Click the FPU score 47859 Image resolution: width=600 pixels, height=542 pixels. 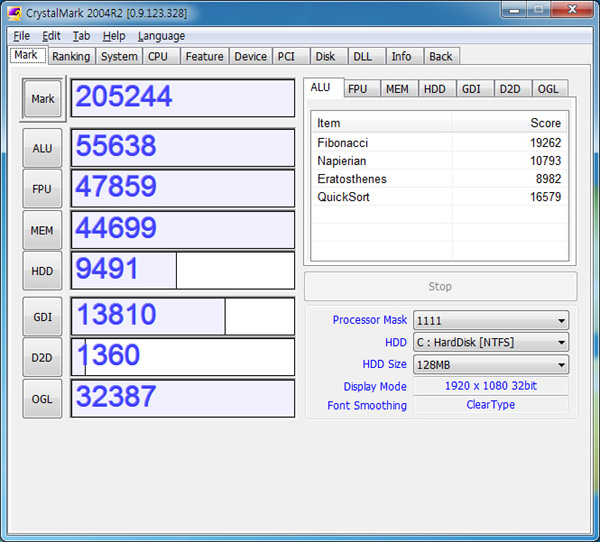pyautogui.click(x=183, y=189)
